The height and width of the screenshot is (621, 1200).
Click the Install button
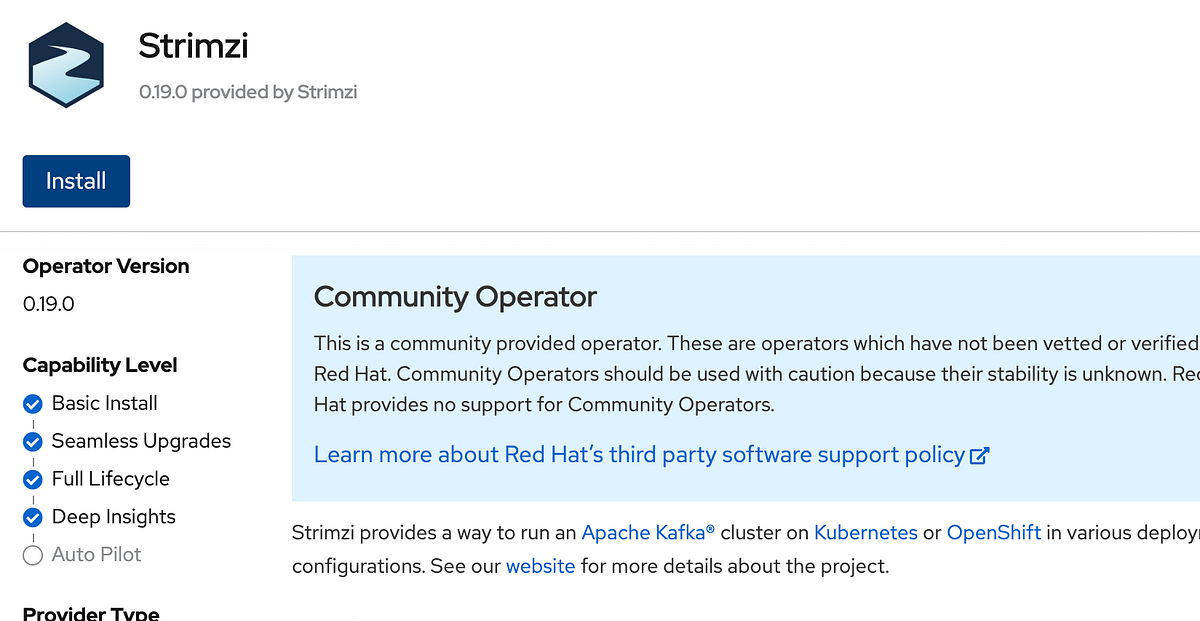click(x=76, y=181)
